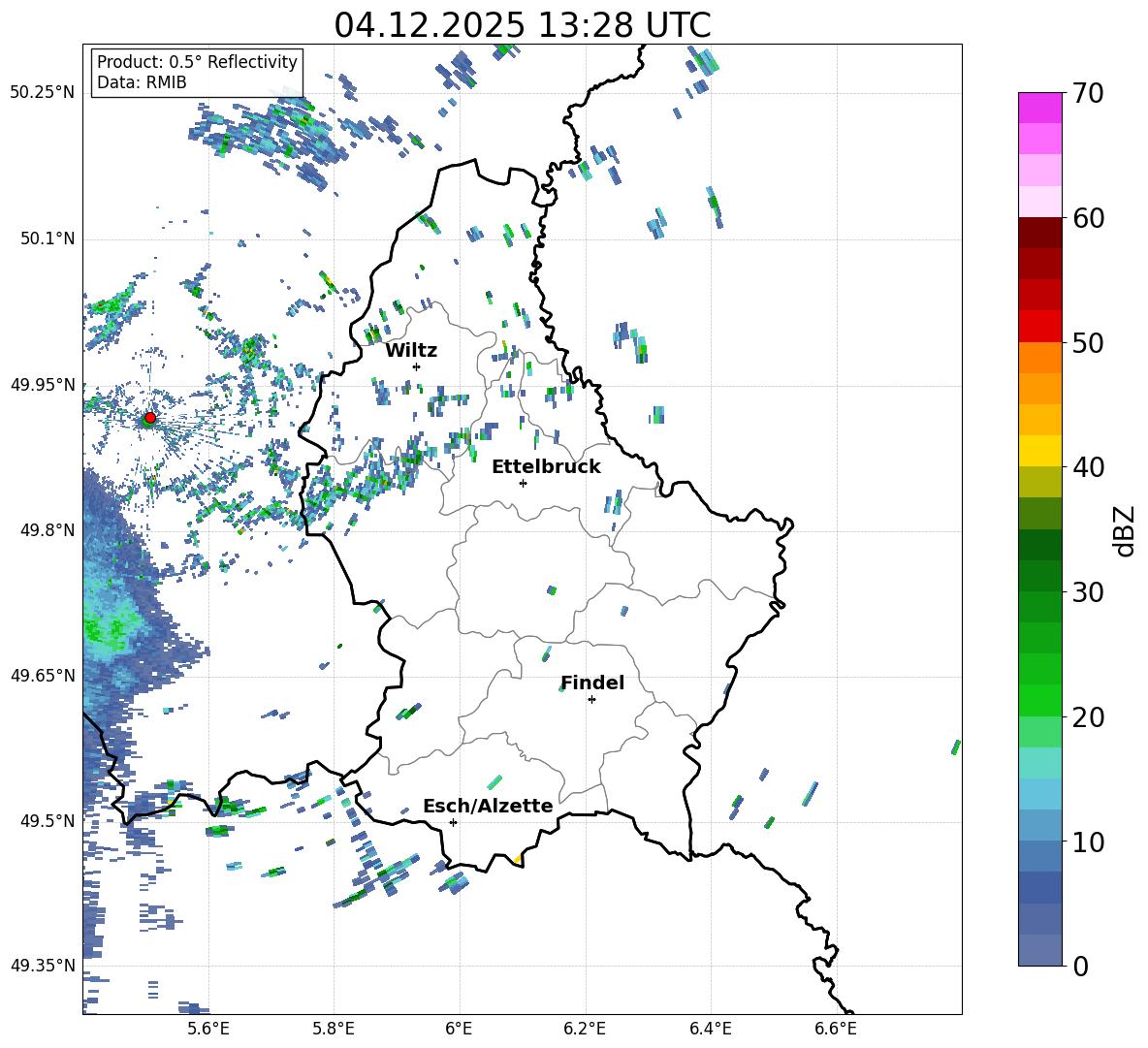Screen dimensions: 1148x1048
Task: Click the Ettelbruck station cross marker
Action: click(x=523, y=483)
